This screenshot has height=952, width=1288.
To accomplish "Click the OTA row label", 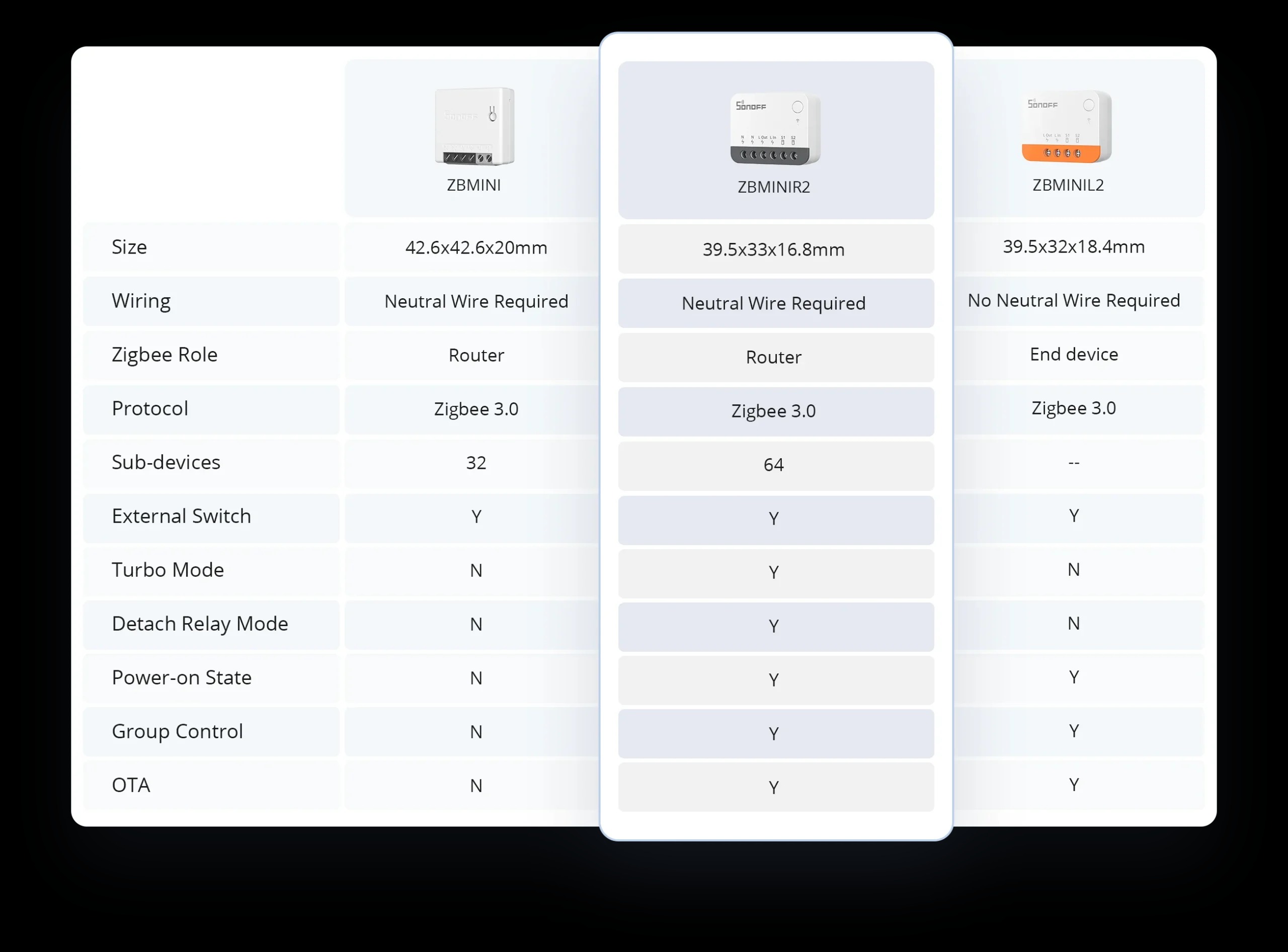I will tap(131, 785).
